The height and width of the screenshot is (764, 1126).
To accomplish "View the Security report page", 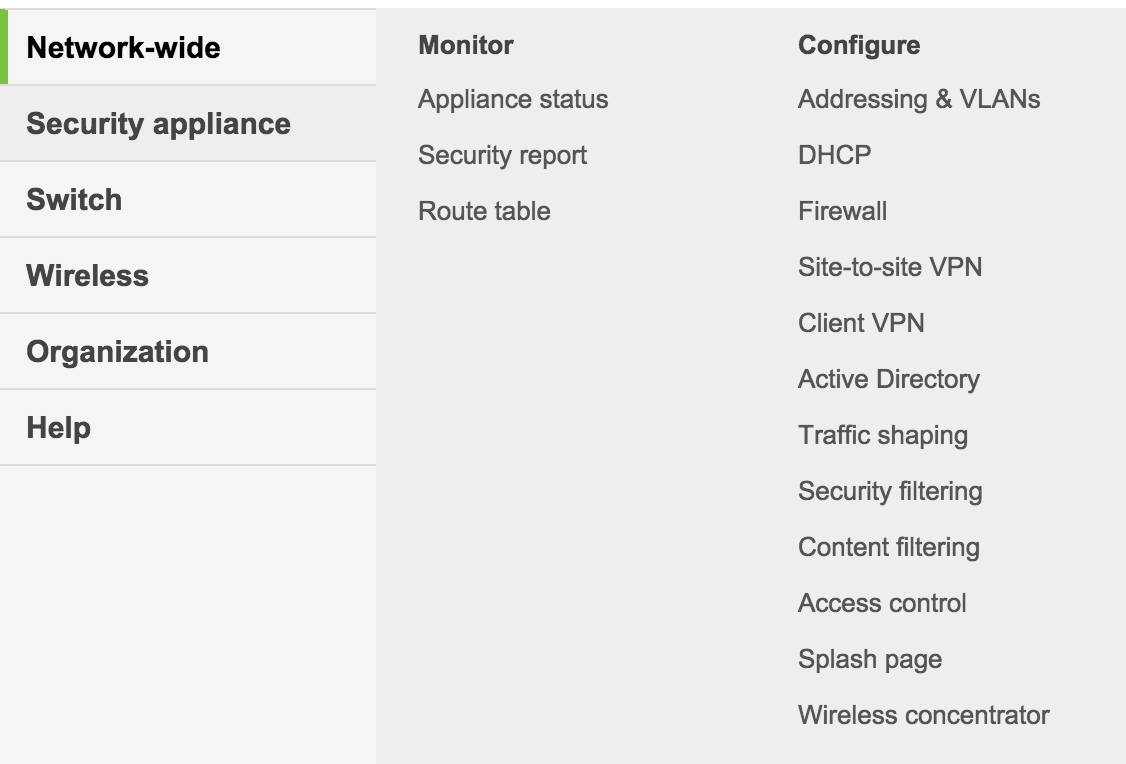I will tap(502, 156).
